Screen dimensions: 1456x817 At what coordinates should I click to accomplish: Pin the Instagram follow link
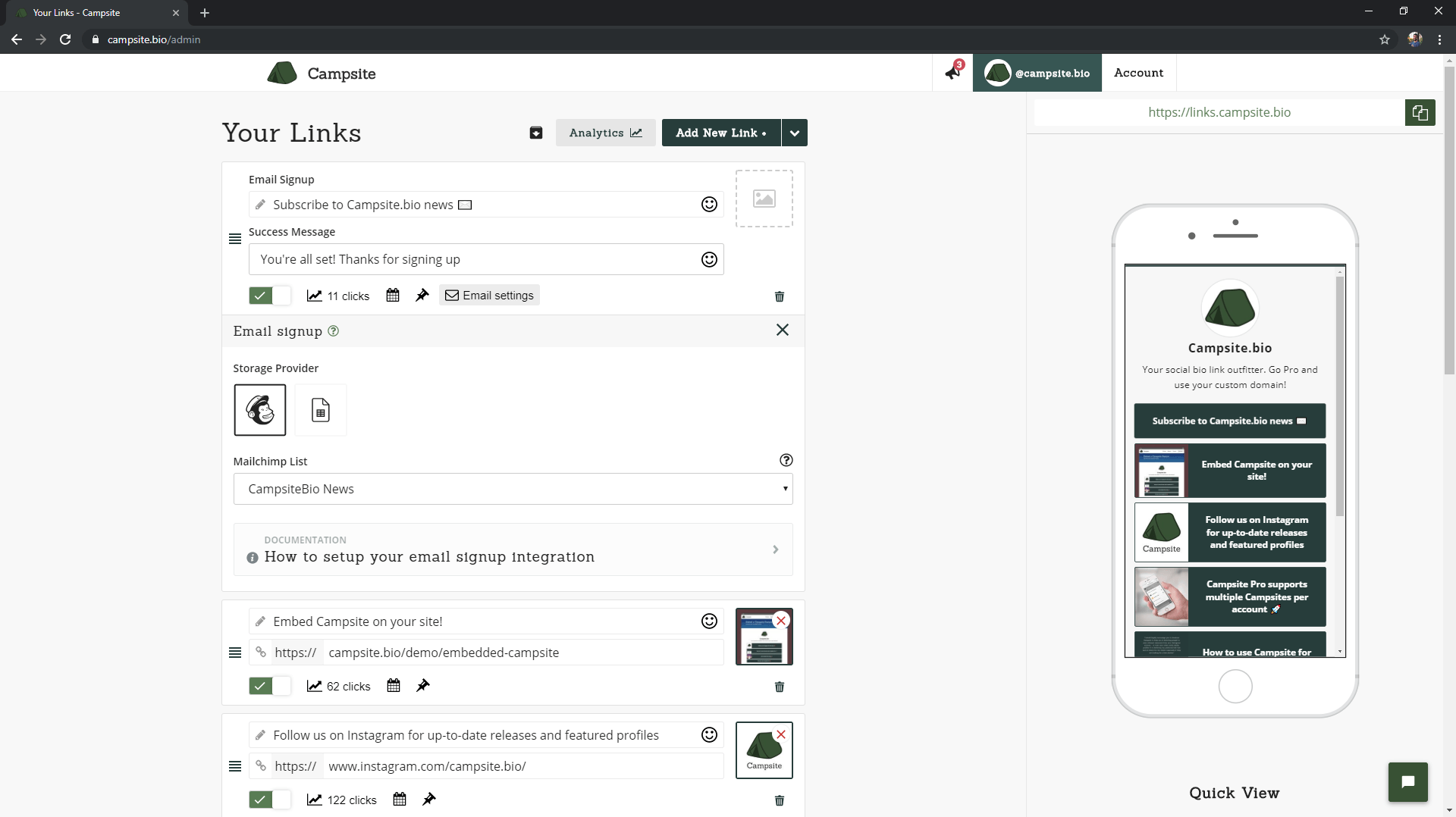[x=428, y=800]
